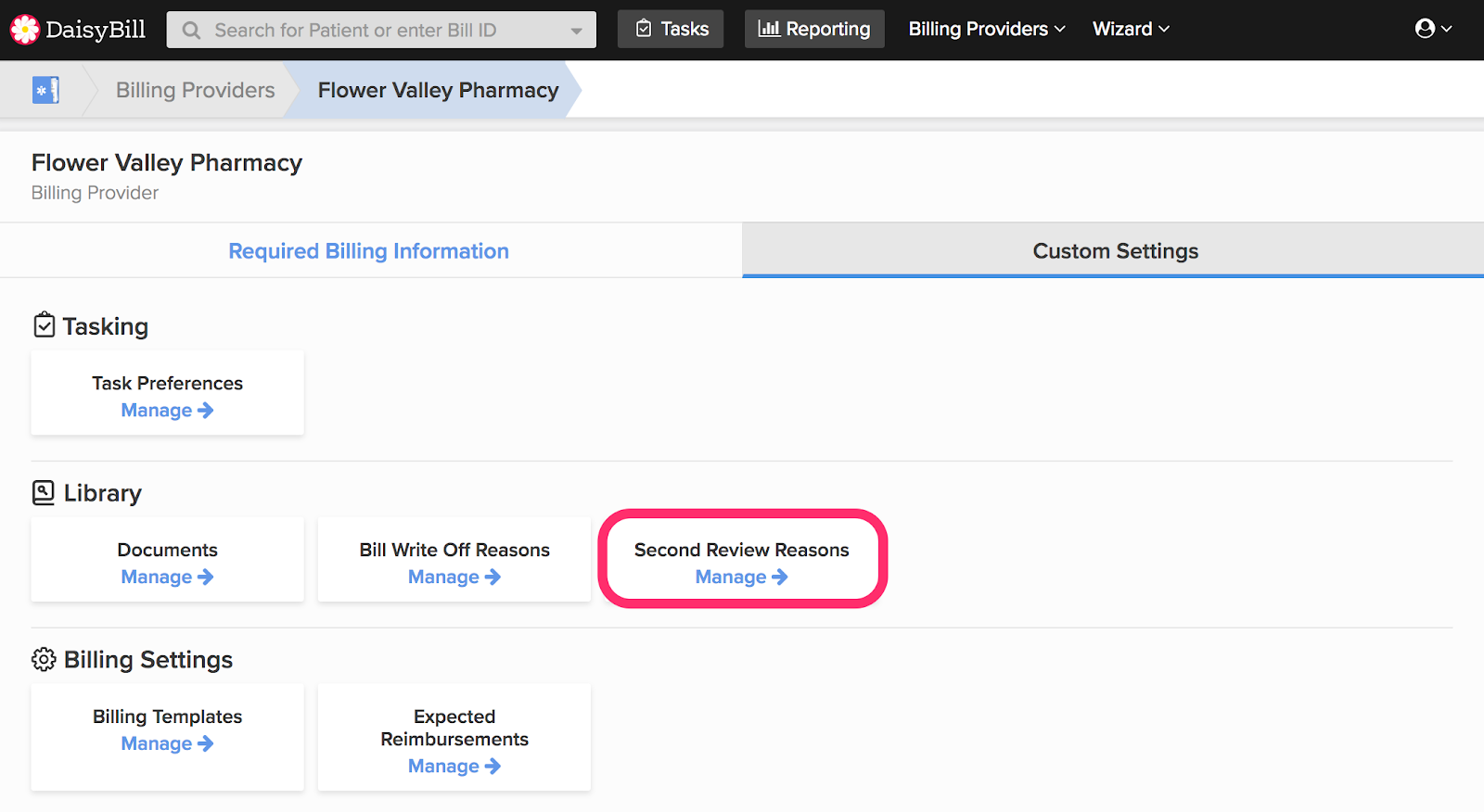Manage Expected Reimbursements

point(454,767)
